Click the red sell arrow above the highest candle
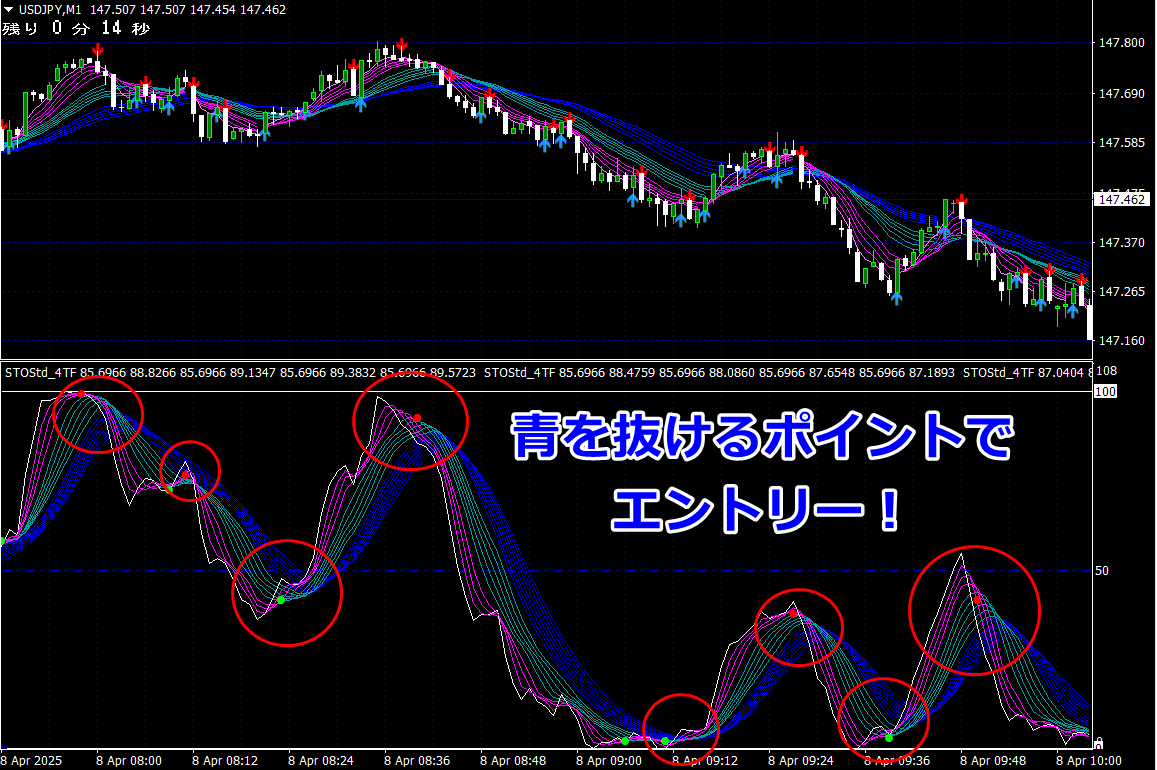This screenshot has height=770, width=1157. pyautogui.click(x=401, y=45)
